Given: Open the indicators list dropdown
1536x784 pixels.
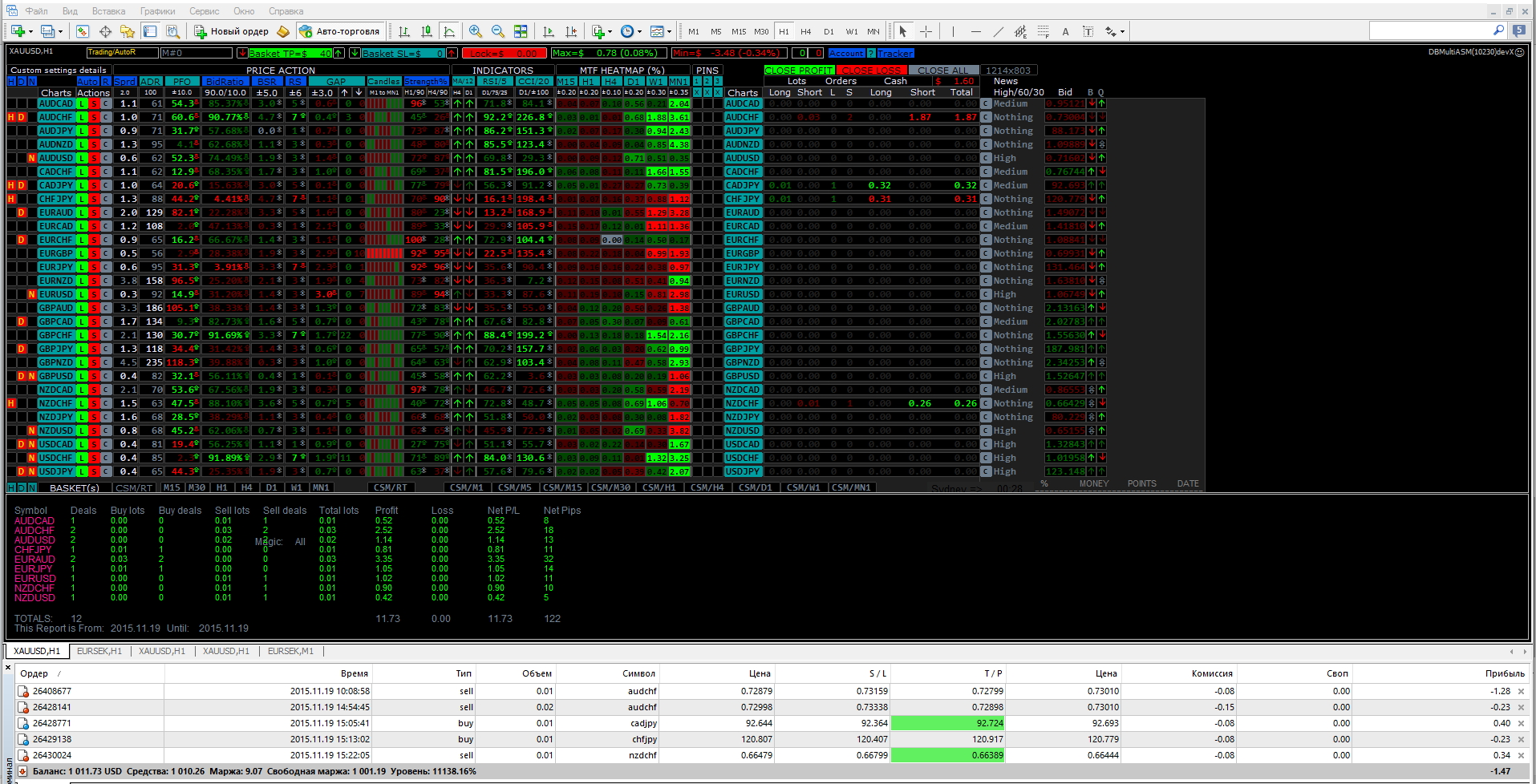Looking at the screenshot, I should click(610, 32).
